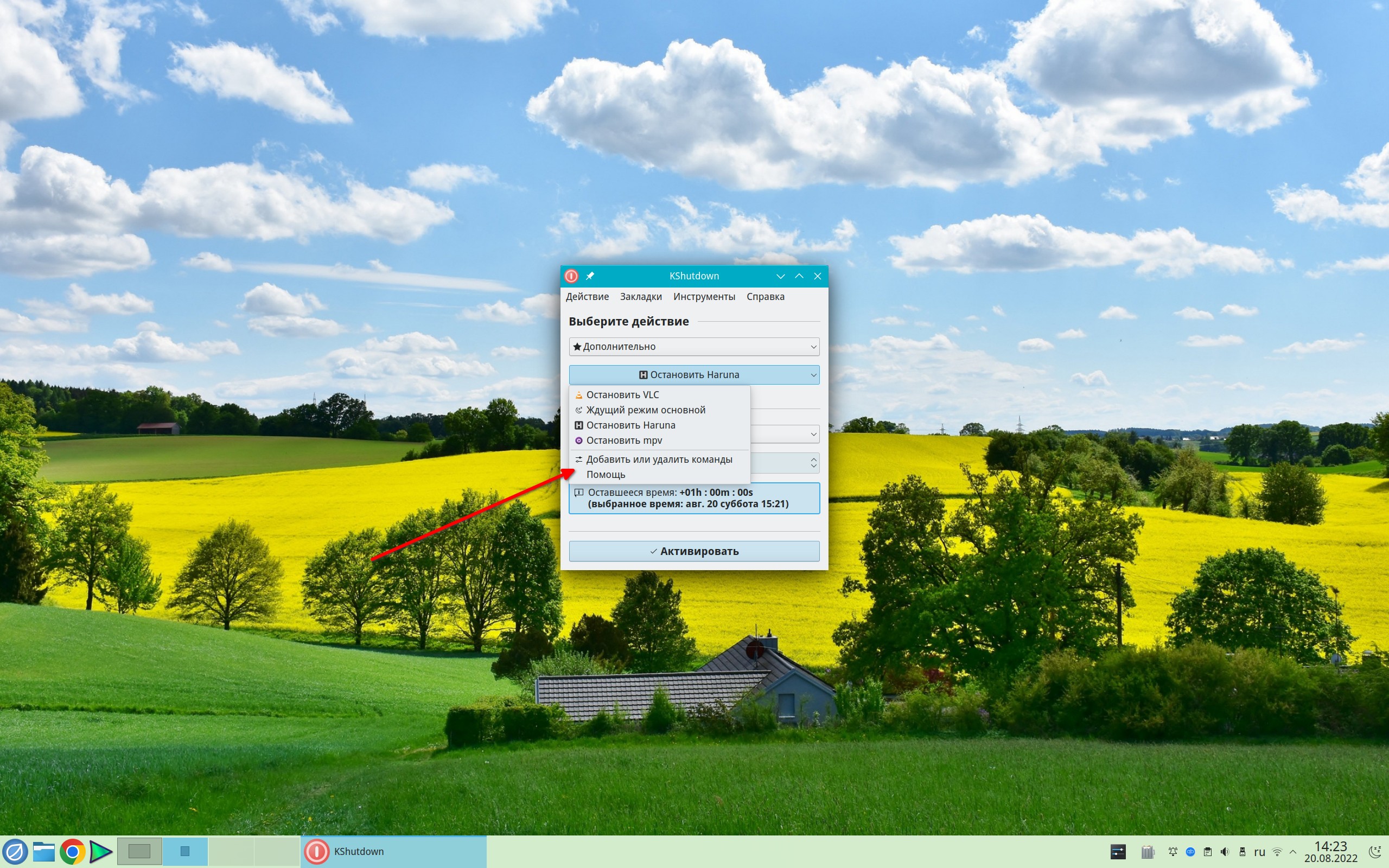This screenshot has width=1389, height=868.
Task: Open Google Chrome from the taskbar
Action: [x=72, y=852]
